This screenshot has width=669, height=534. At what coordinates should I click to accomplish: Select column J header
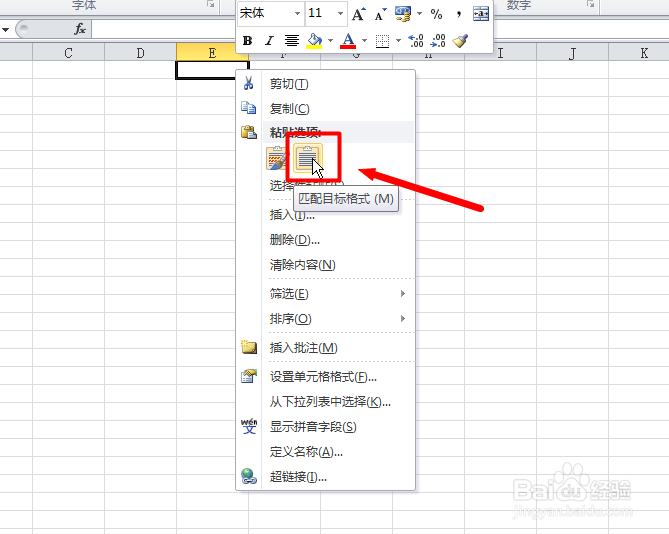coord(573,53)
